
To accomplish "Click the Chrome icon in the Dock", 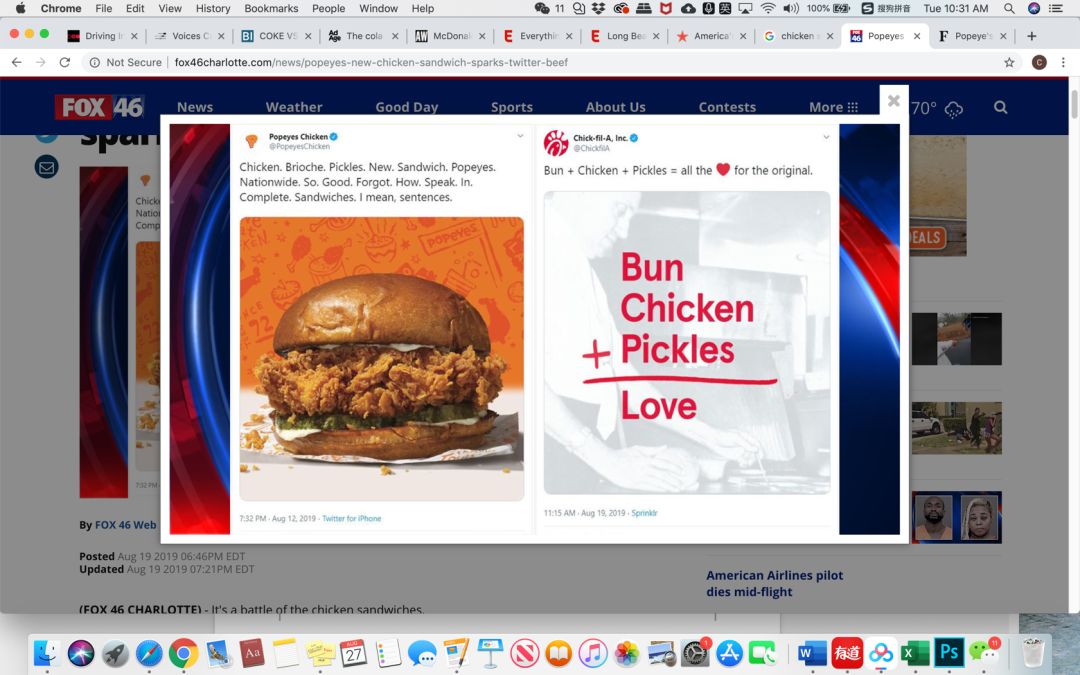I will point(183,653).
